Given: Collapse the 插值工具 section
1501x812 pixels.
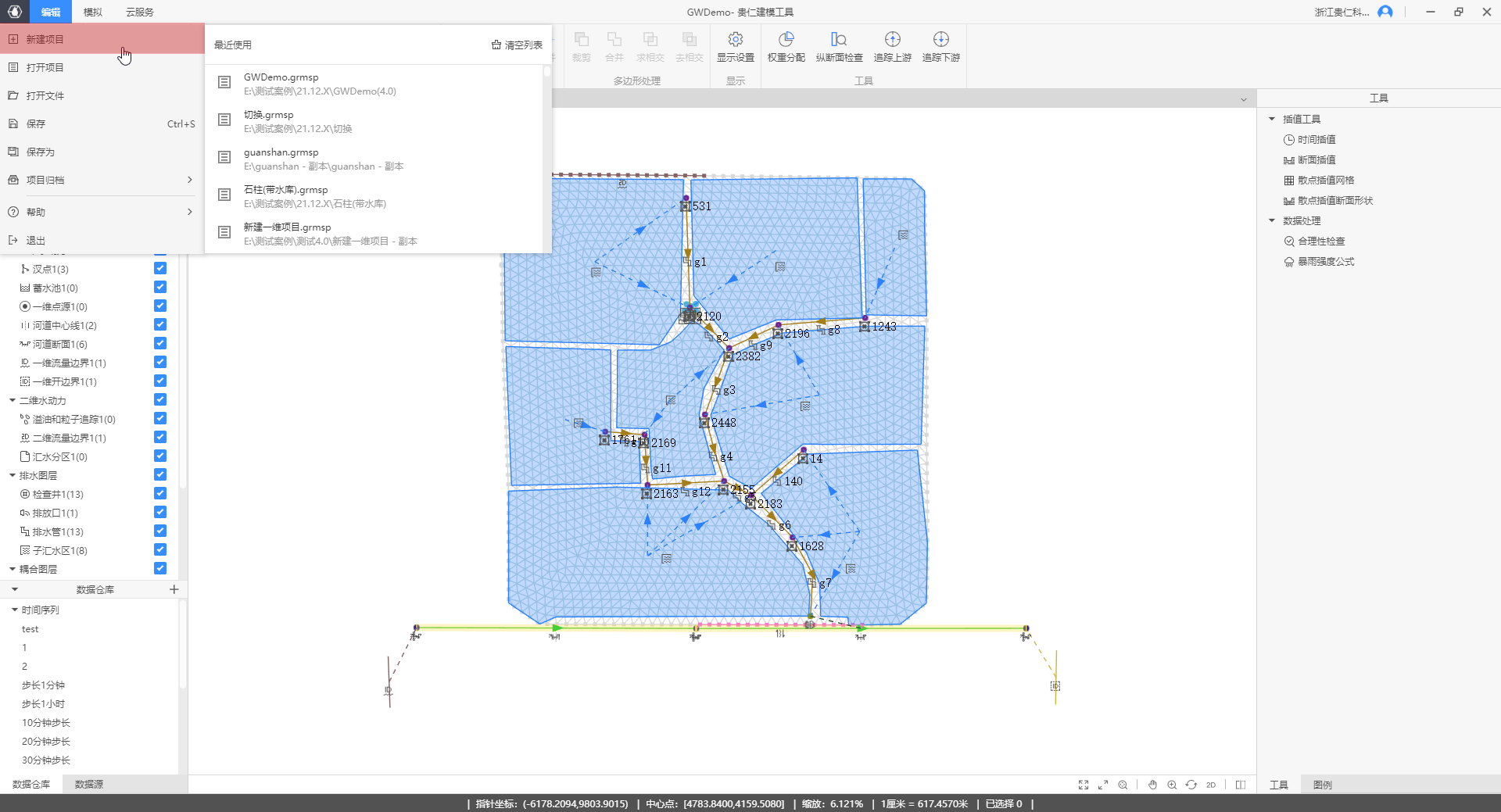Looking at the screenshot, I should 1272,119.
